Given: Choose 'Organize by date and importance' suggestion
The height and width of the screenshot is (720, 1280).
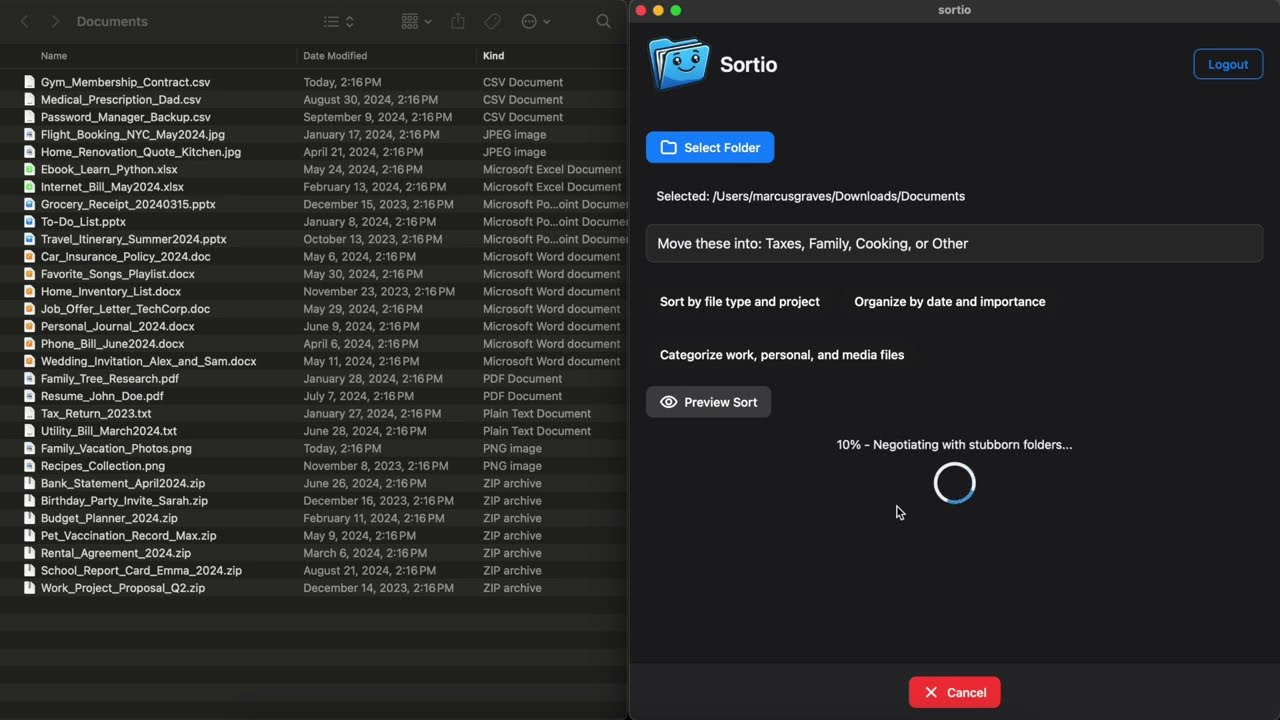Looking at the screenshot, I should point(950,301).
